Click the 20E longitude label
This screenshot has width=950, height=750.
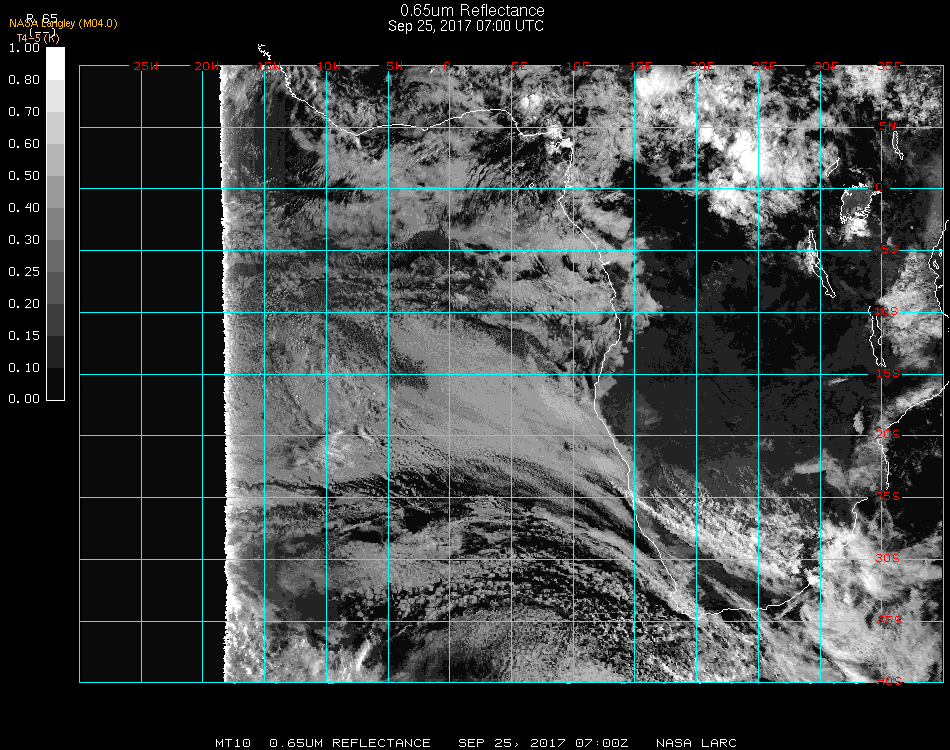702,66
